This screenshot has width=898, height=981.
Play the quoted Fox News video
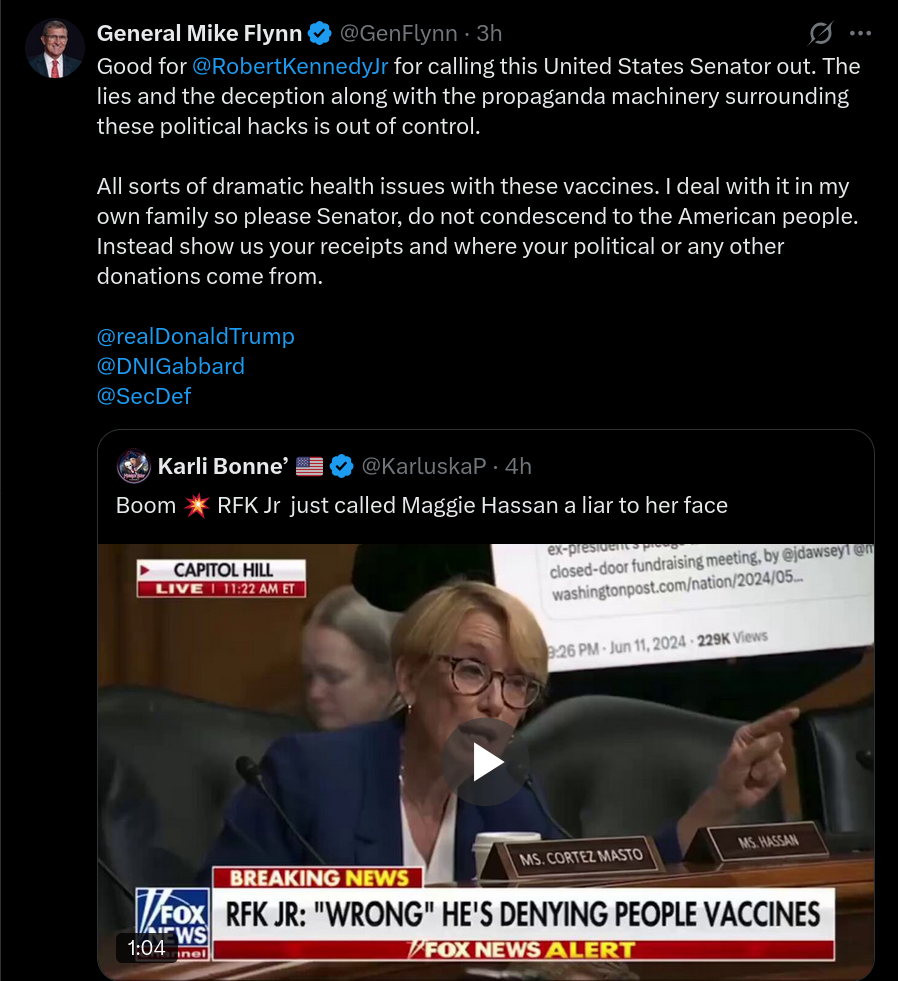(486, 762)
